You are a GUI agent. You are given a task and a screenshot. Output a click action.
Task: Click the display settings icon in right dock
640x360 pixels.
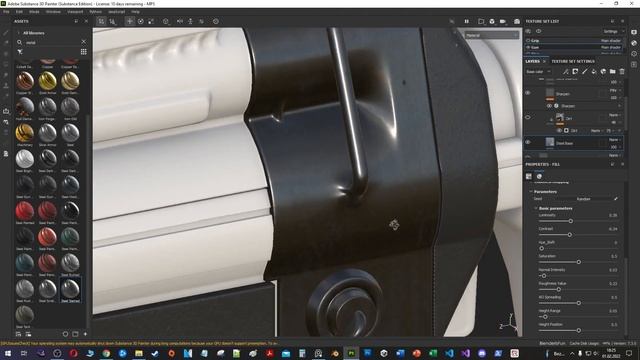click(634, 32)
